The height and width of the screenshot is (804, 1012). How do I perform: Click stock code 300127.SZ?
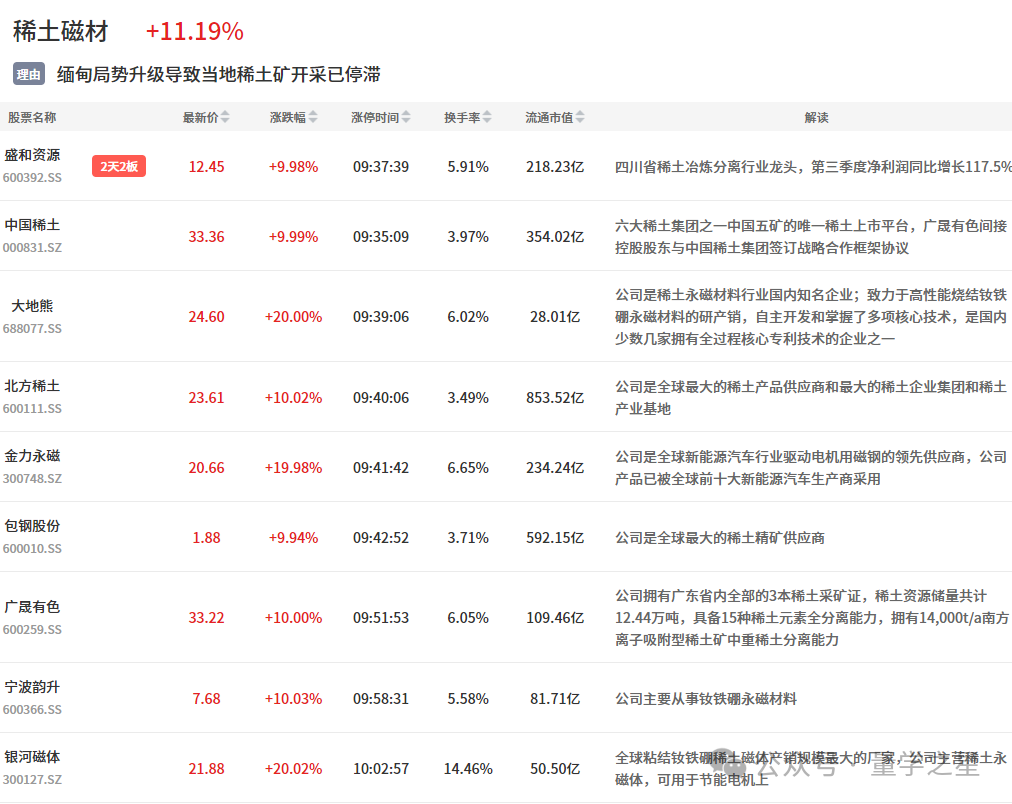coord(32,779)
